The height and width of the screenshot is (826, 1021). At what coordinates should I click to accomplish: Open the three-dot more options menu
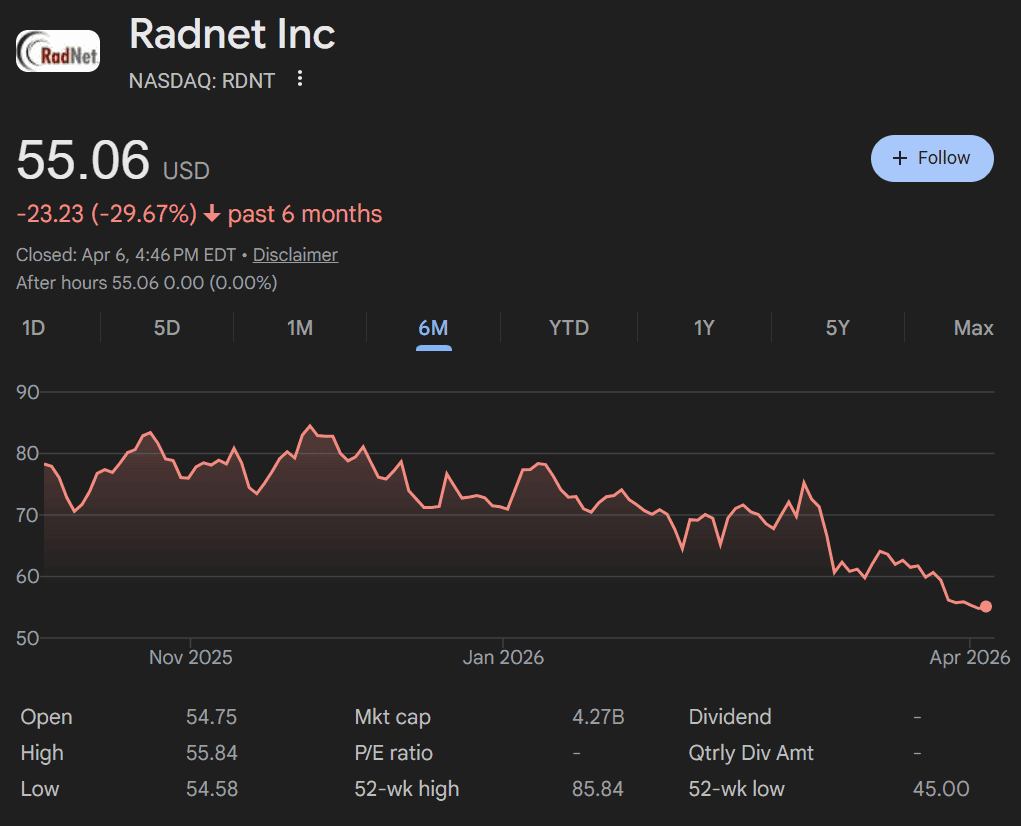pyautogui.click(x=300, y=80)
